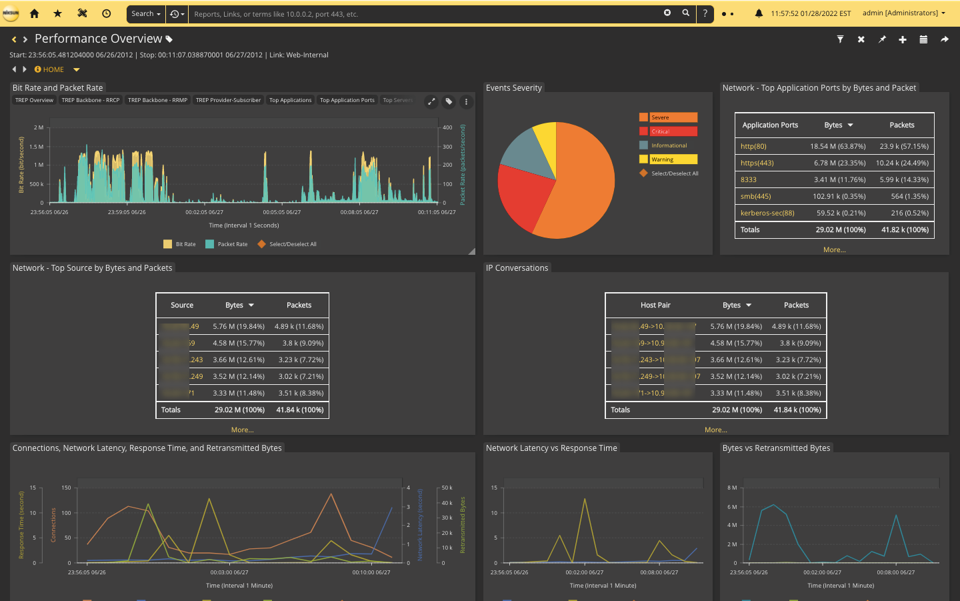
Task: Open the http(80) application port link
Action: click(x=753, y=147)
